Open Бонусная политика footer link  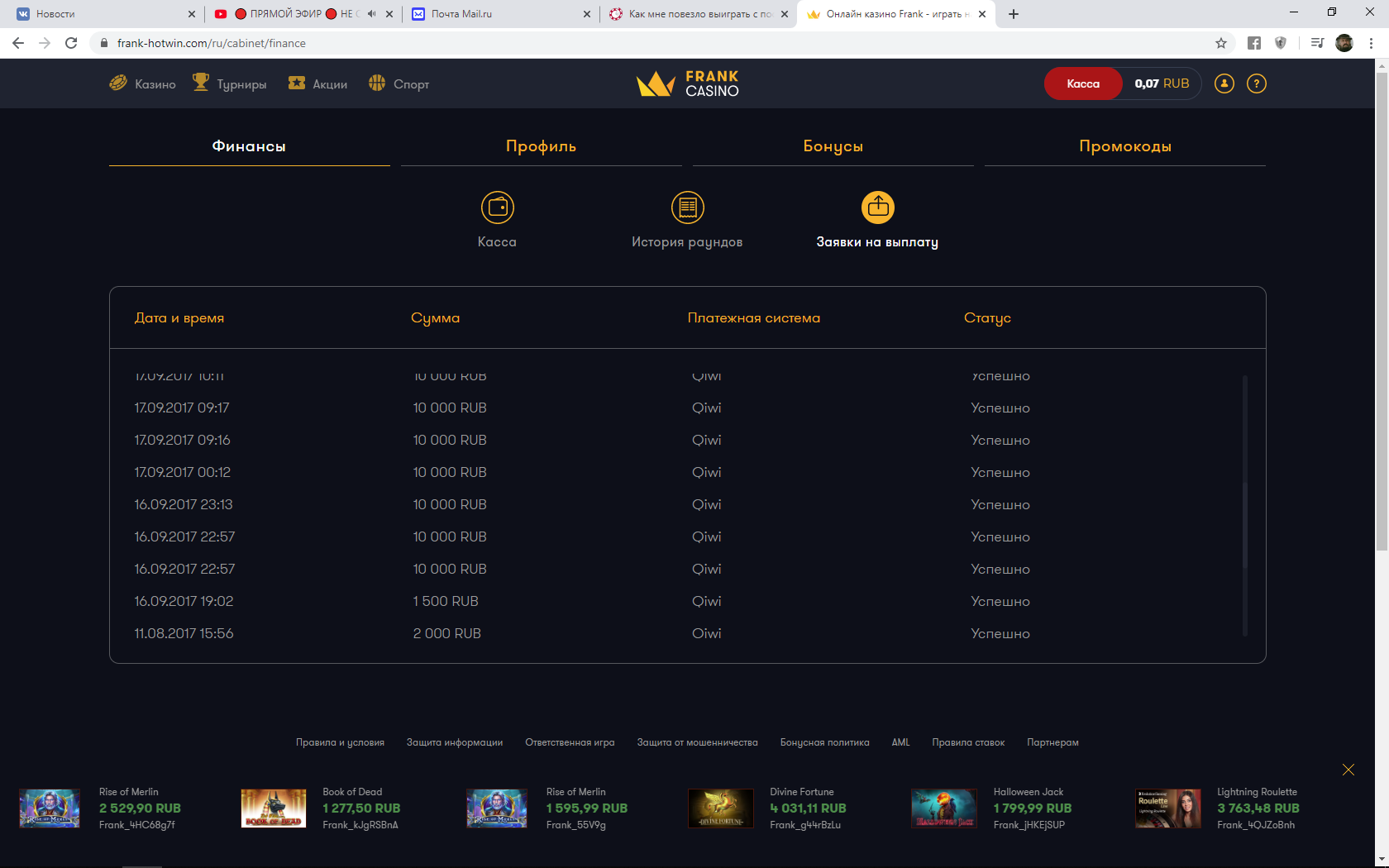(824, 742)
